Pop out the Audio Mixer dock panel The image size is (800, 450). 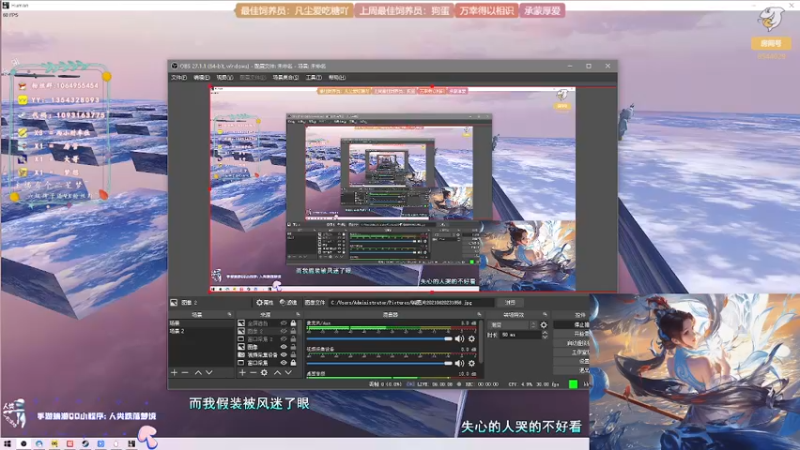[x=479, y=315]
